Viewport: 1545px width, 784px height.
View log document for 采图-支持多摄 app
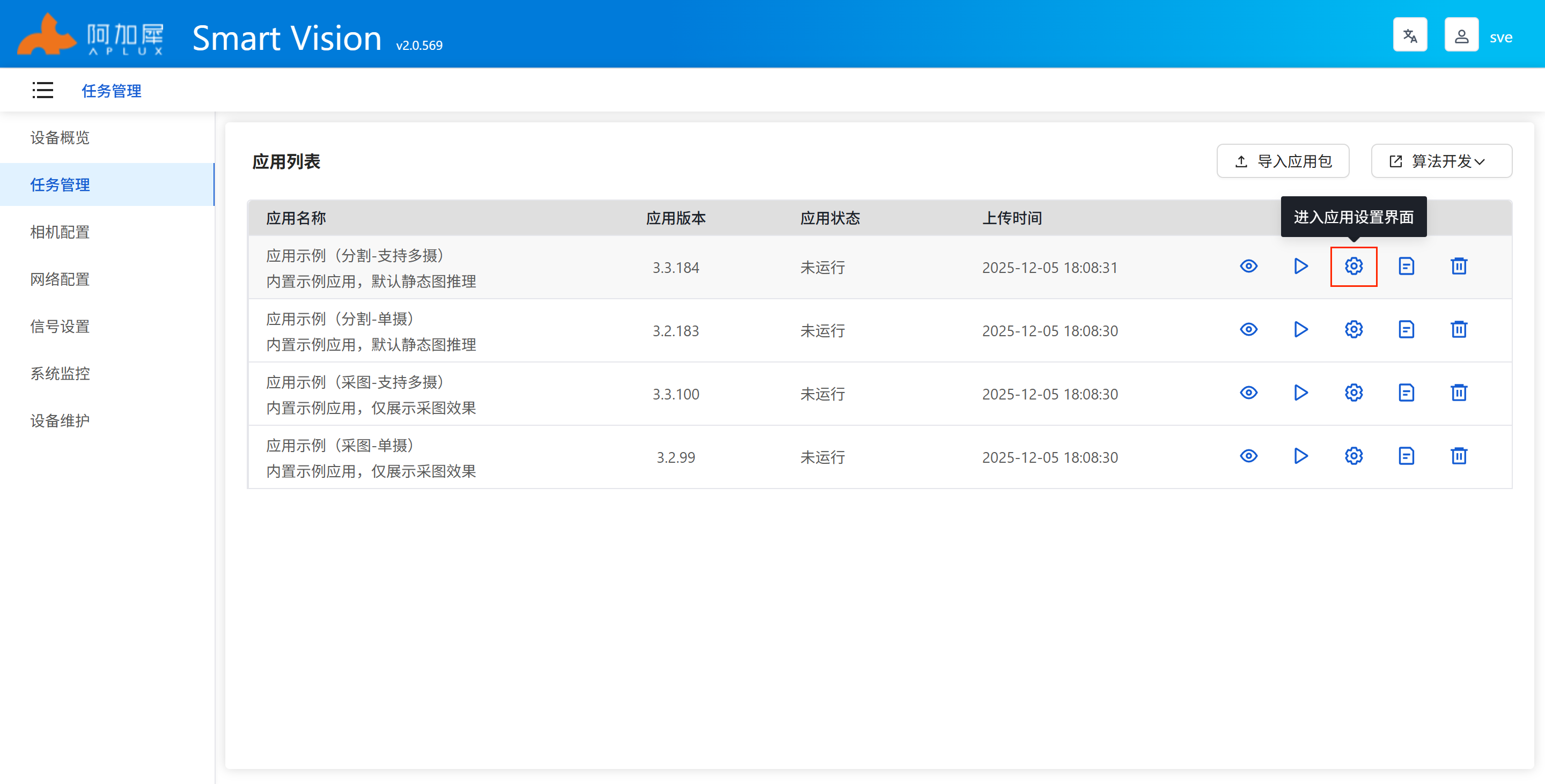point(1406,393)
